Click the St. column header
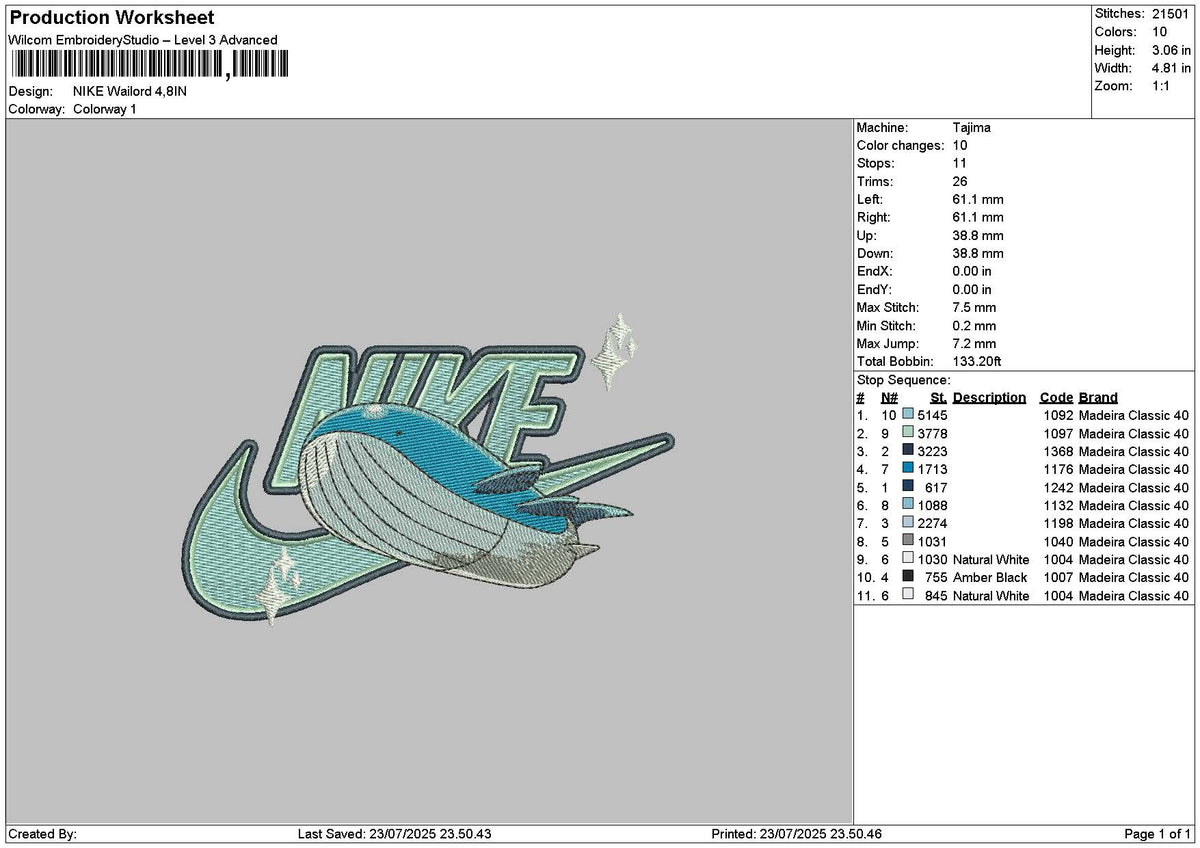Viewport: 1200px width, 848px height. (x=939, y=398)
